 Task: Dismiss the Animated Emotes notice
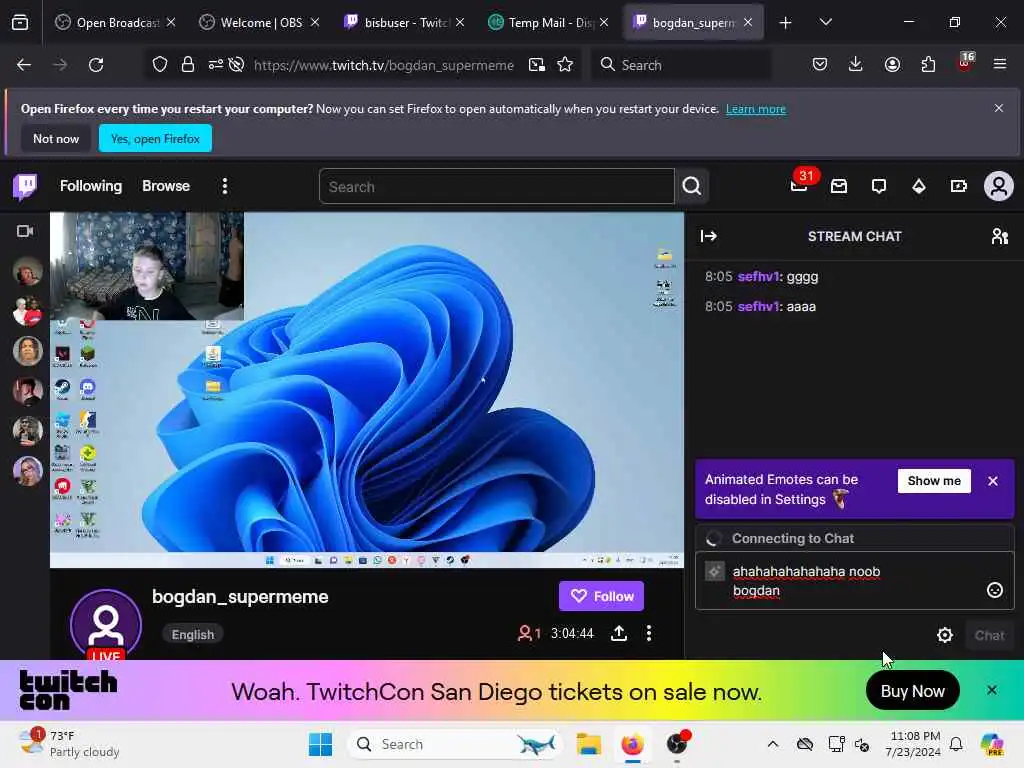click(993, 481)
